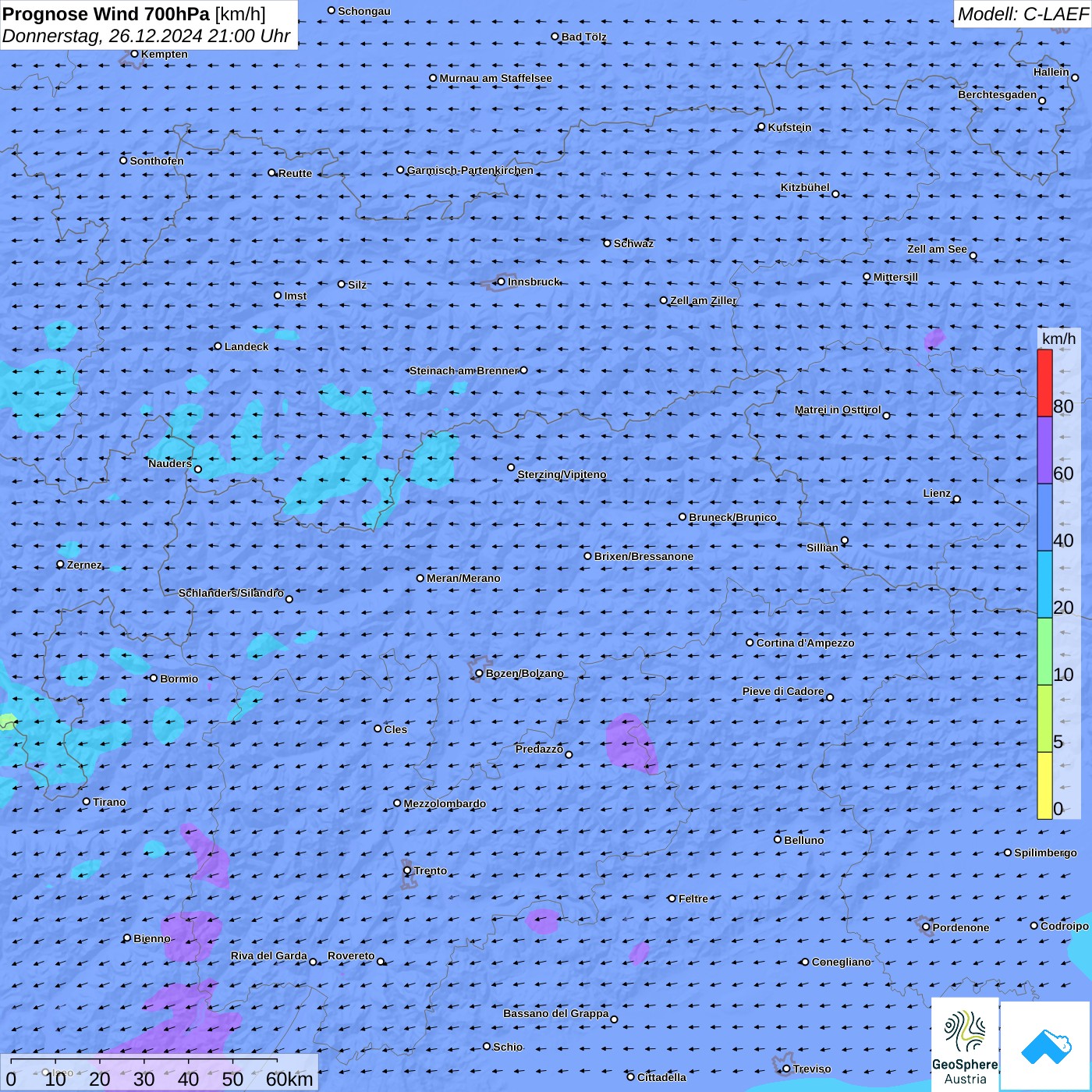The image size is (1092, 1092).
Task: Select the Landeck marker circle
Action: 218,346
